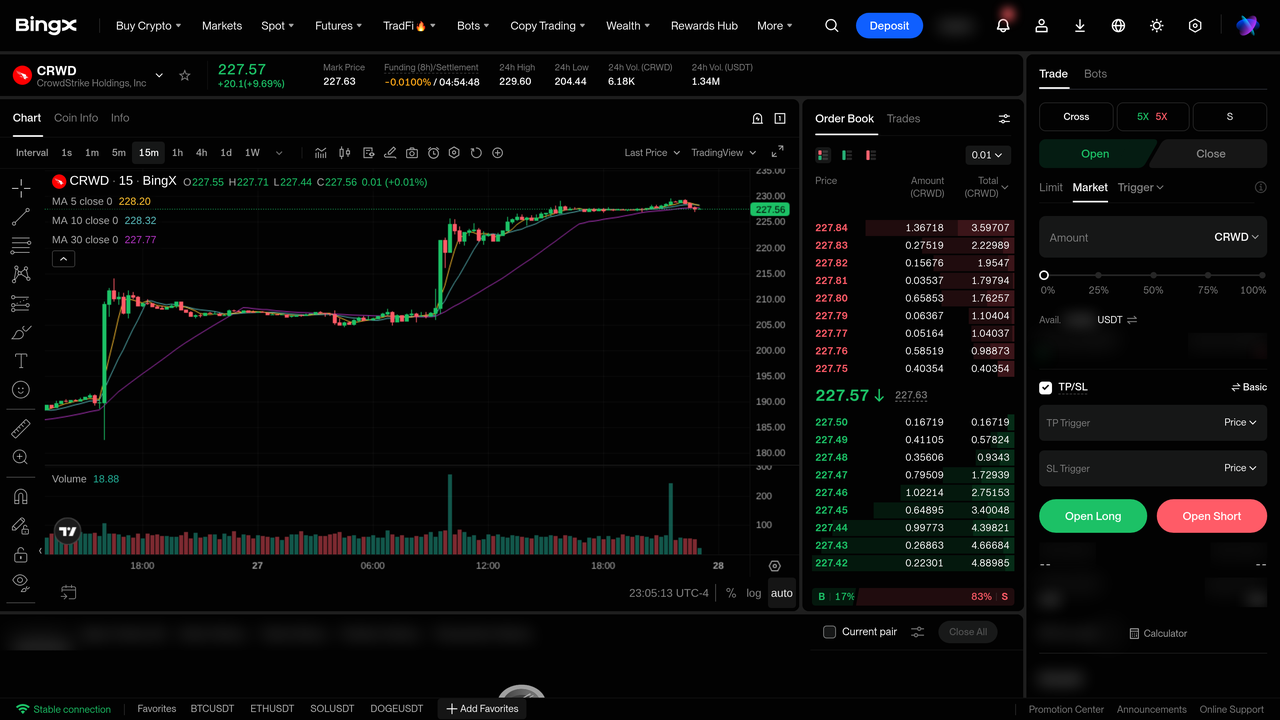Open the Copy Trading dropdown
The height and width of the screenshot is (720, 1280).
click(548, 26)
